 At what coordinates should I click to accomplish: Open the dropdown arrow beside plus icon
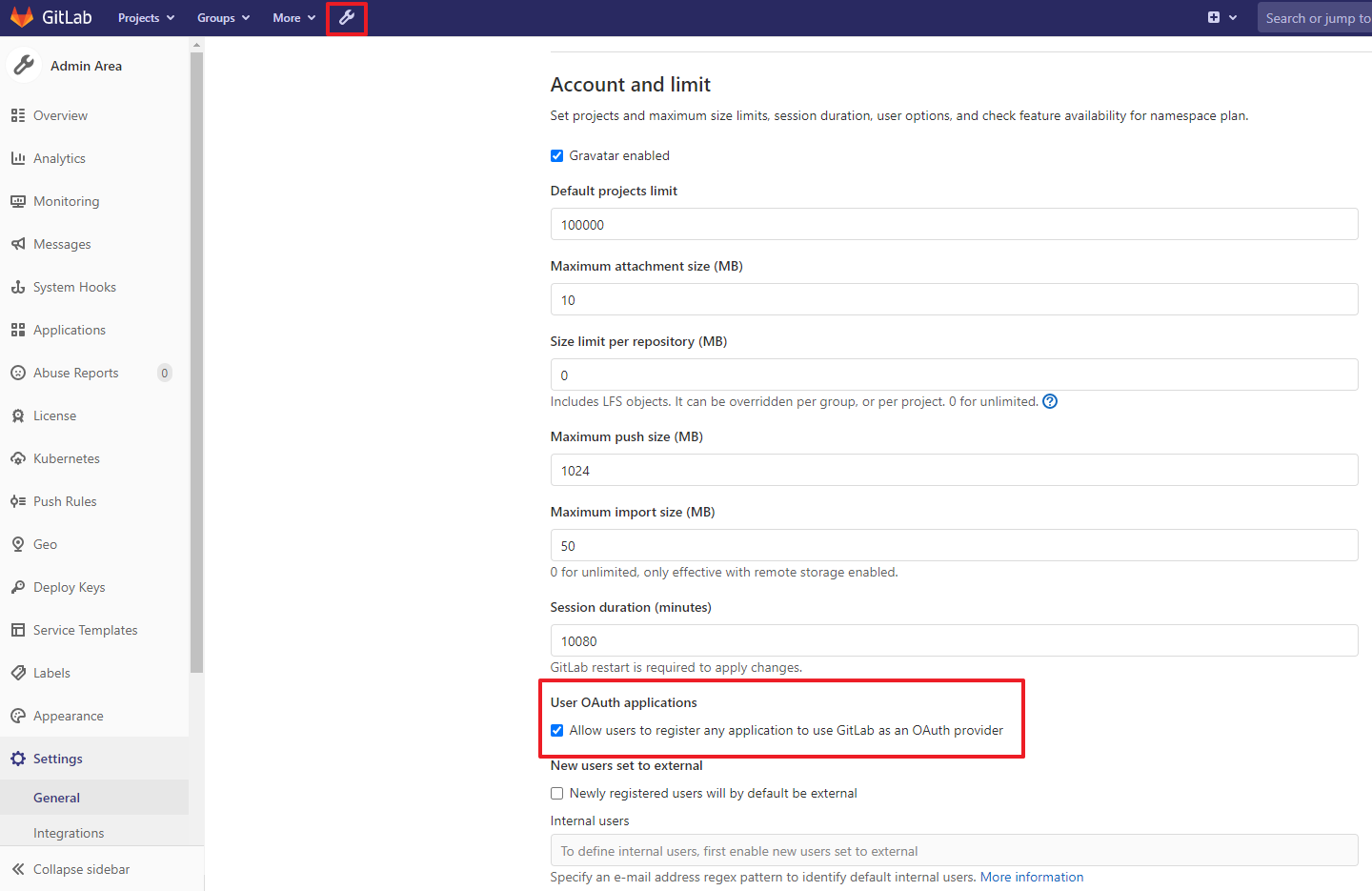coord(1233,17)
